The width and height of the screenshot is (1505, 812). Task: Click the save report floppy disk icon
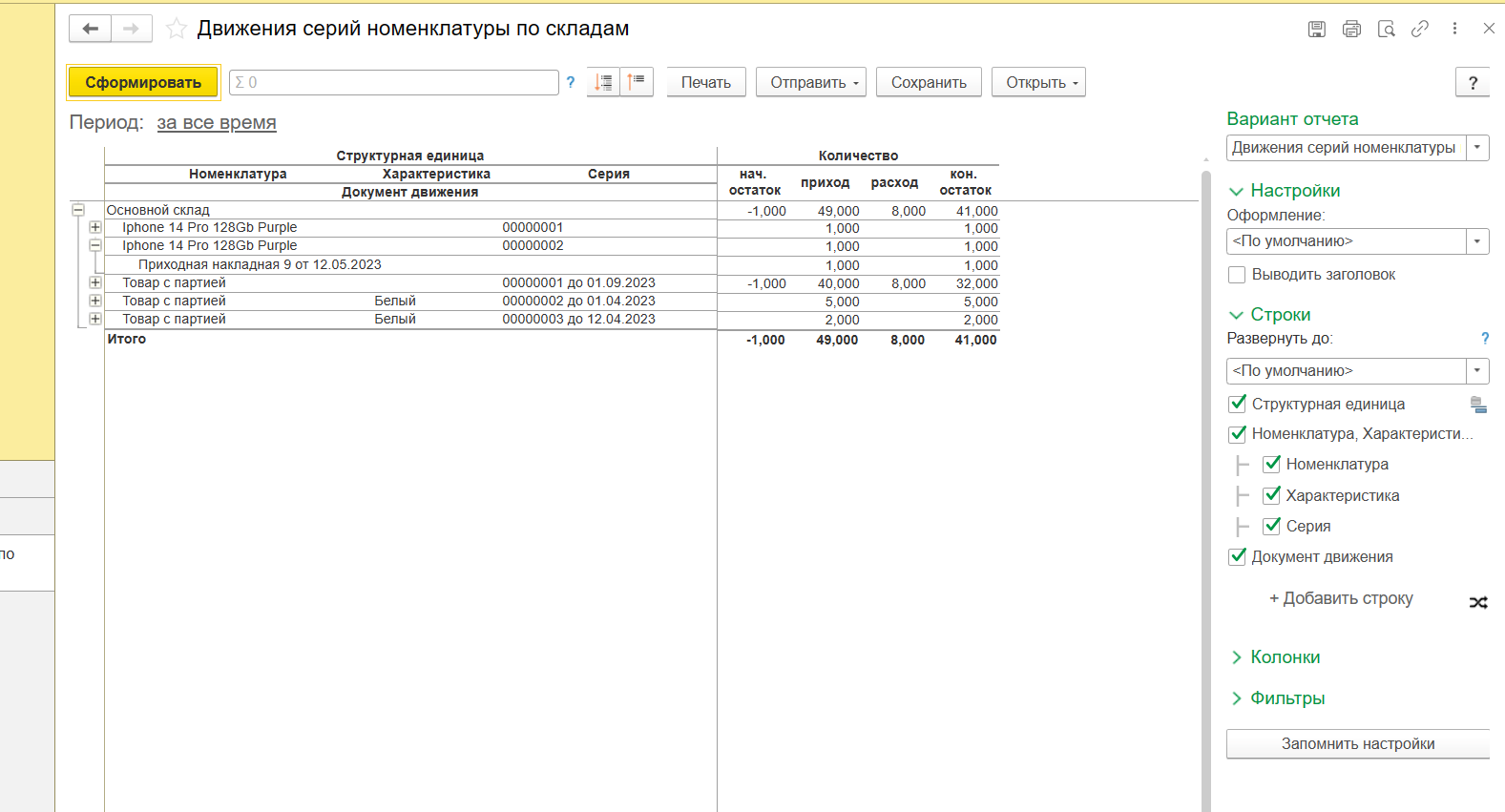coord(1316,29)
